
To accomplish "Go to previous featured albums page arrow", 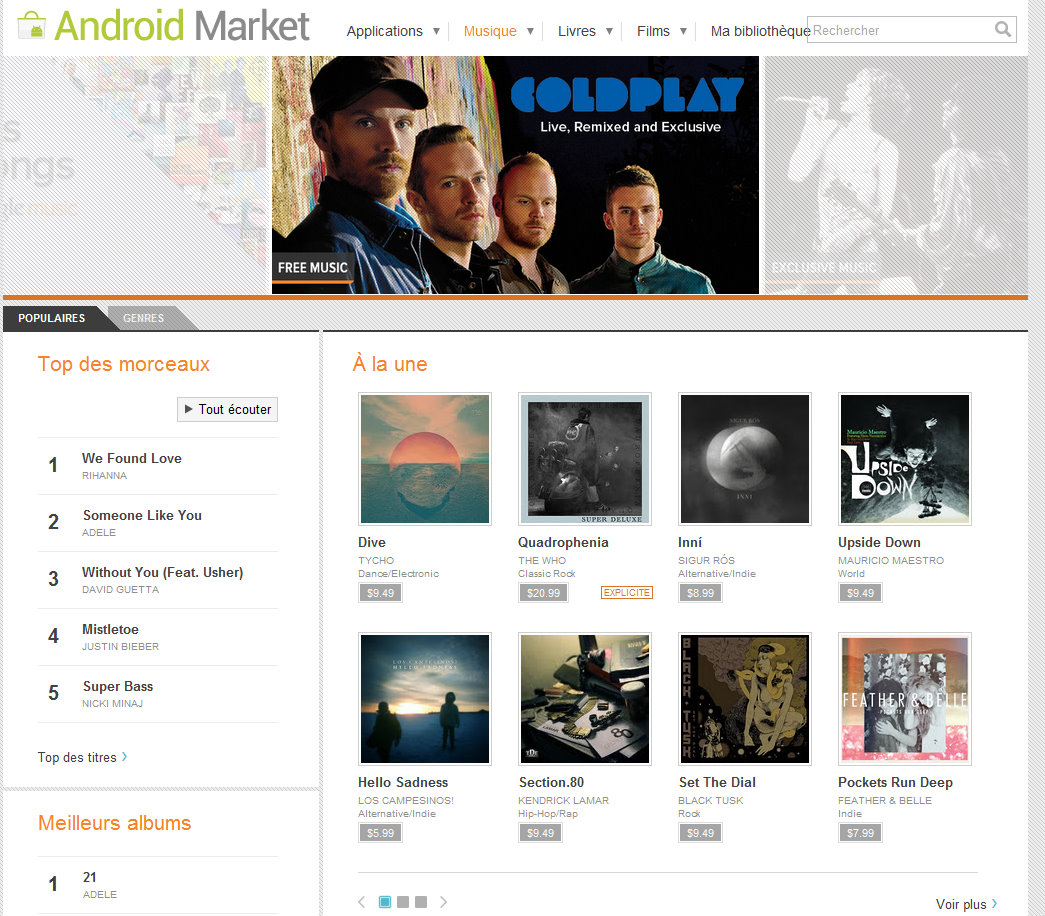I will pyautogui.click(x=362, y=902).
